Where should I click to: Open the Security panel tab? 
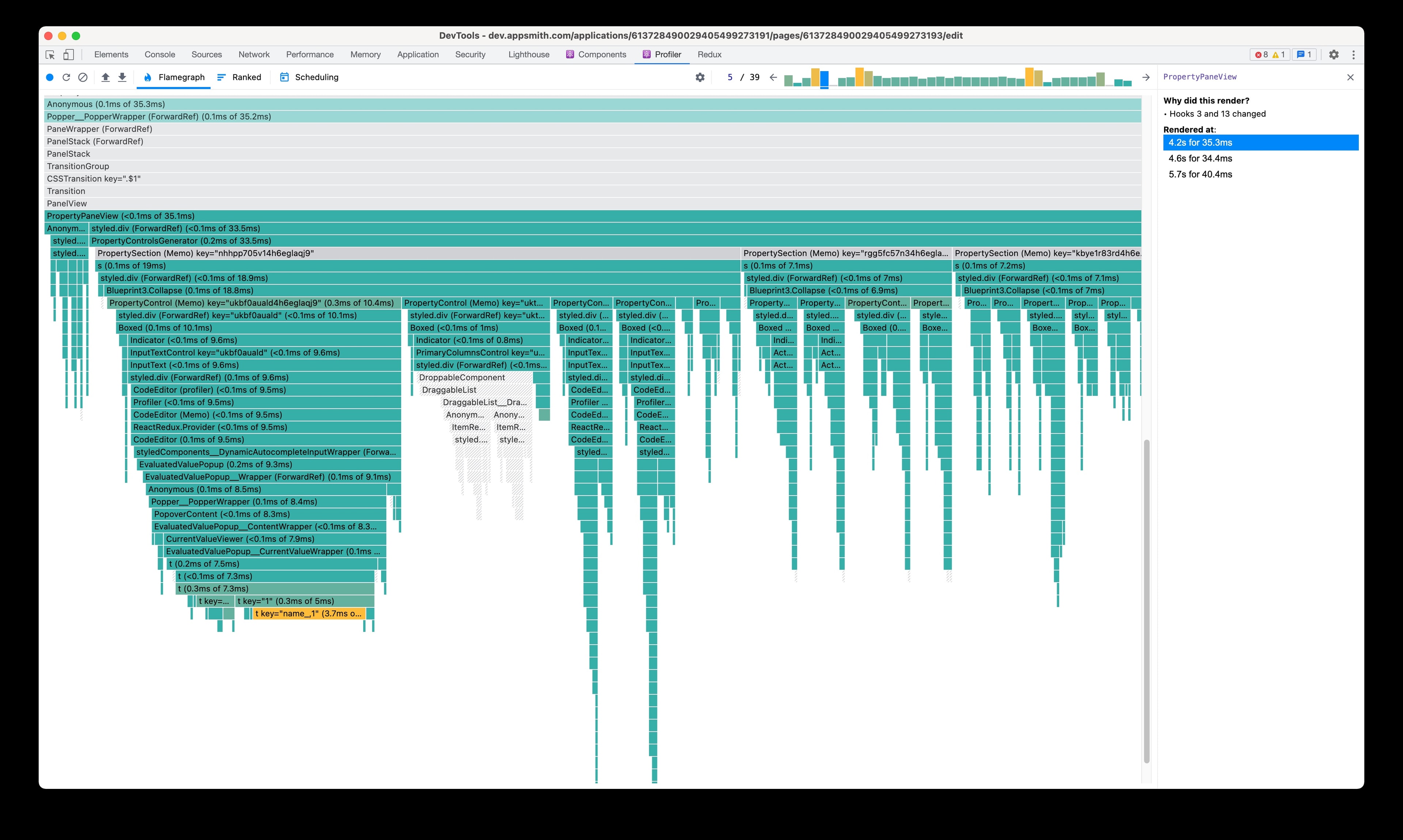tap(471, 54)
